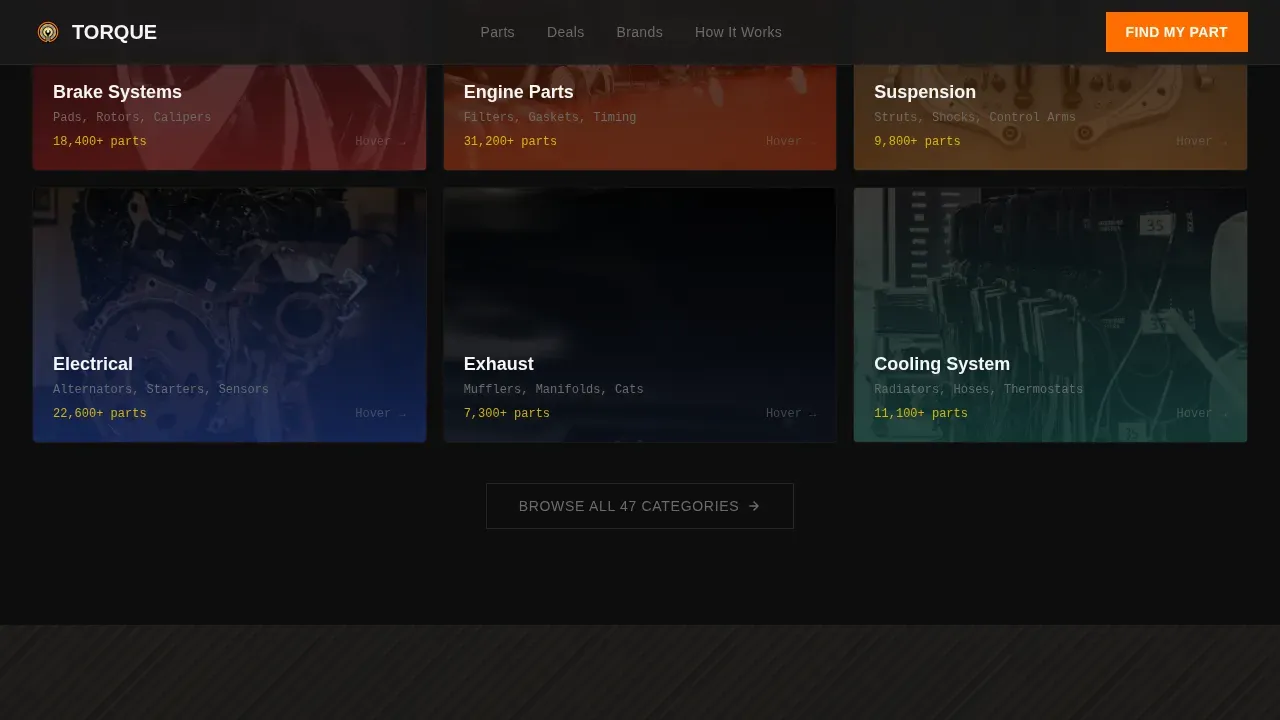The height and width of the screenshot is (720, 1280).
Task: Click Hover arrow on Electrical card
Action: pyautogui.click(x=381, y=414)
